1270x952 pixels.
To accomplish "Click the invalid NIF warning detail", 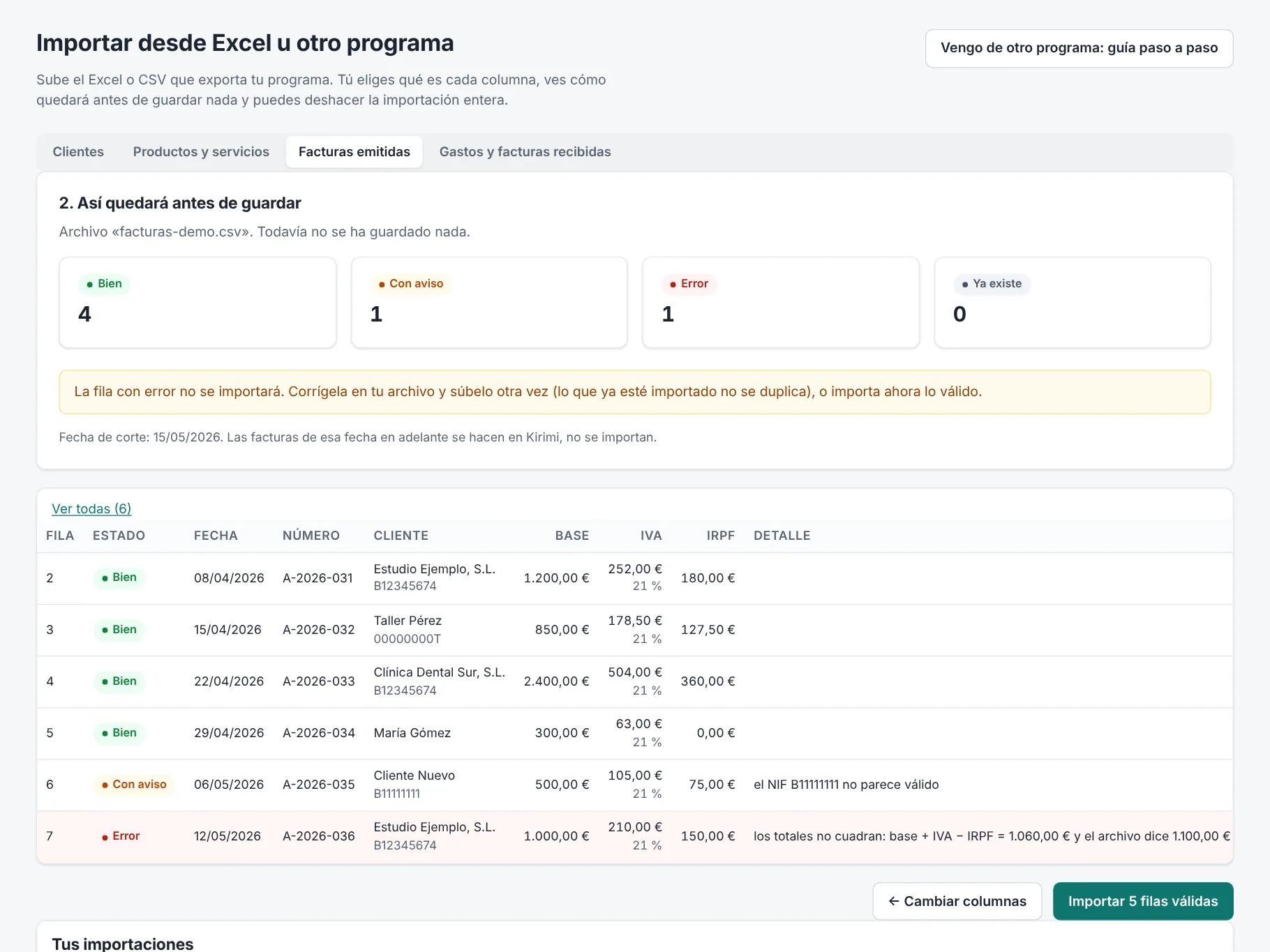I will (x=846, y=785).
